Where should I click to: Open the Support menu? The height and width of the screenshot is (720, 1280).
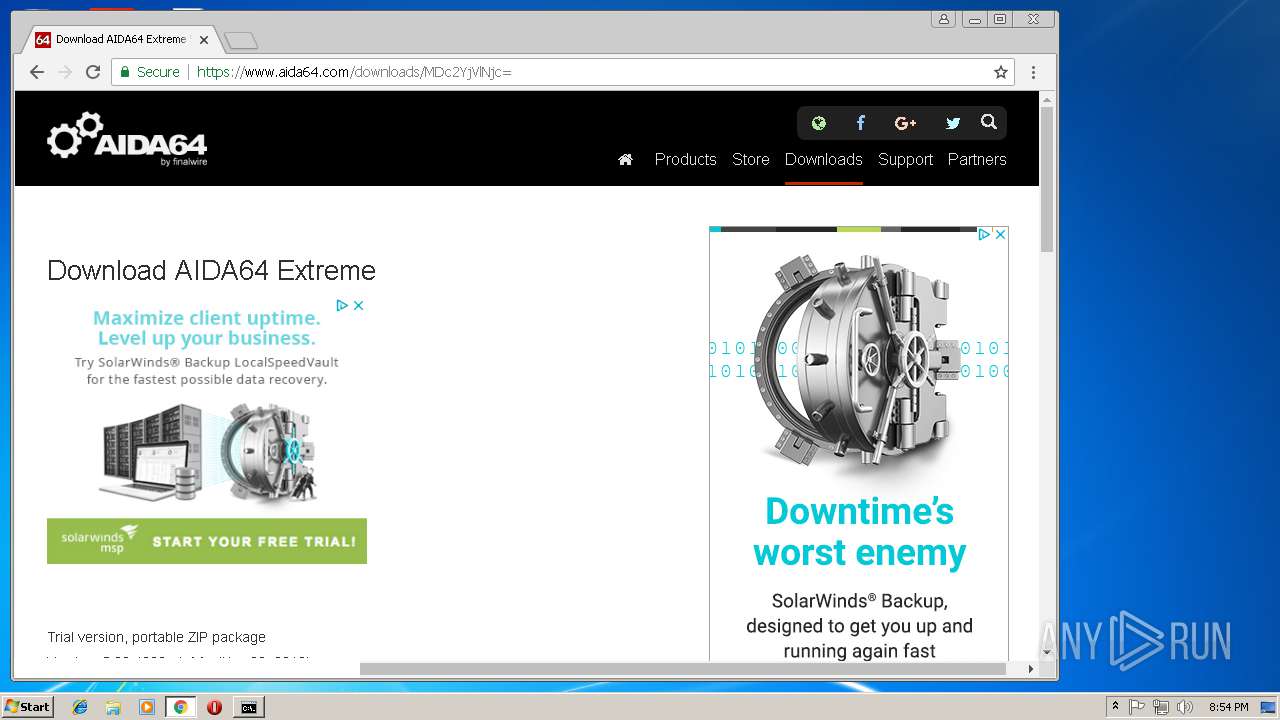pos(905,159)
